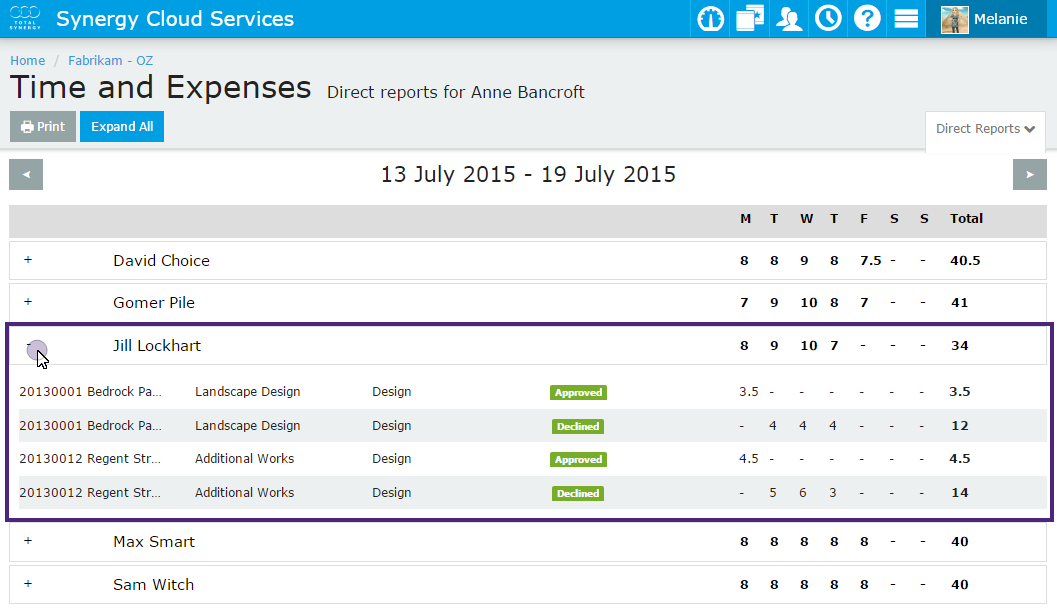Go to previous week arrow
This screenshot has width=1057, height=609.
pos(26,175)
